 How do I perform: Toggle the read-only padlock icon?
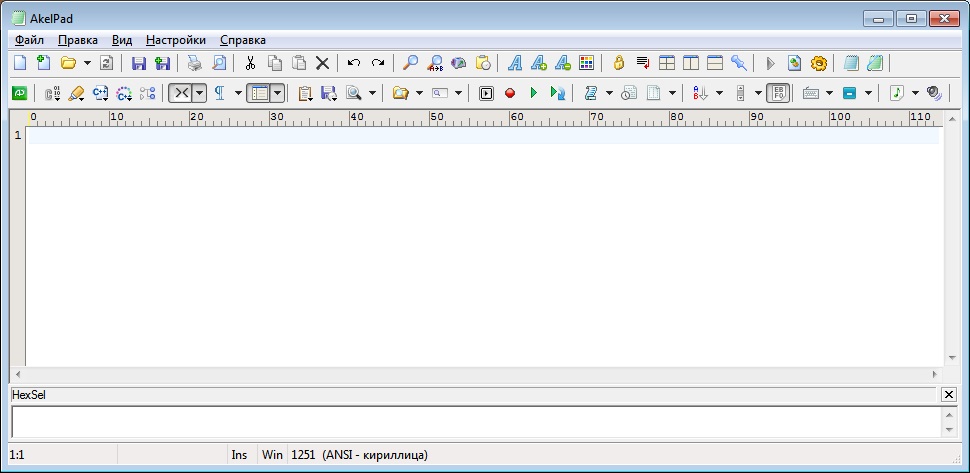pos(619,63)
